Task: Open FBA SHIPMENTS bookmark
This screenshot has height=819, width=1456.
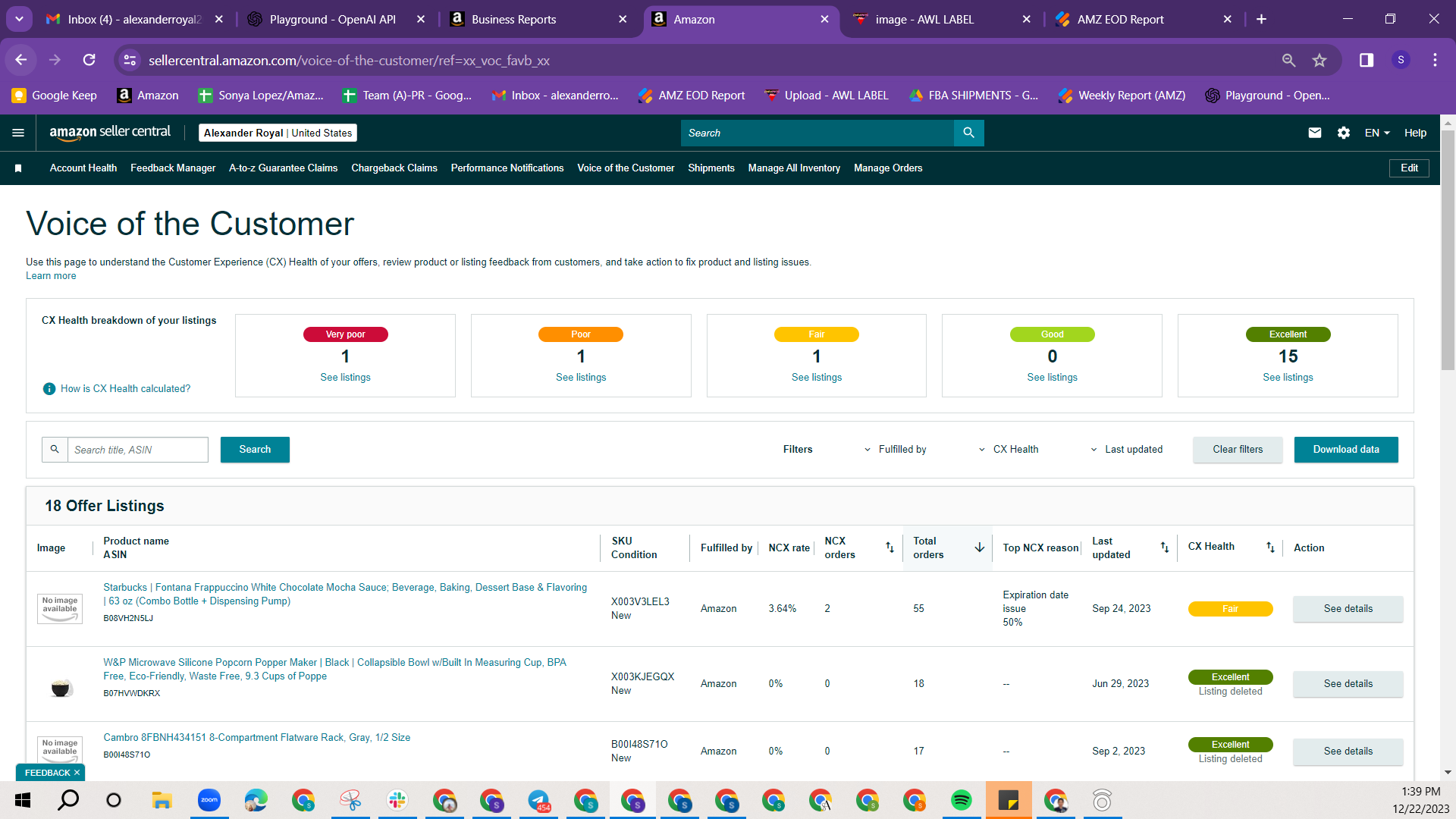Action: [974, 96]
